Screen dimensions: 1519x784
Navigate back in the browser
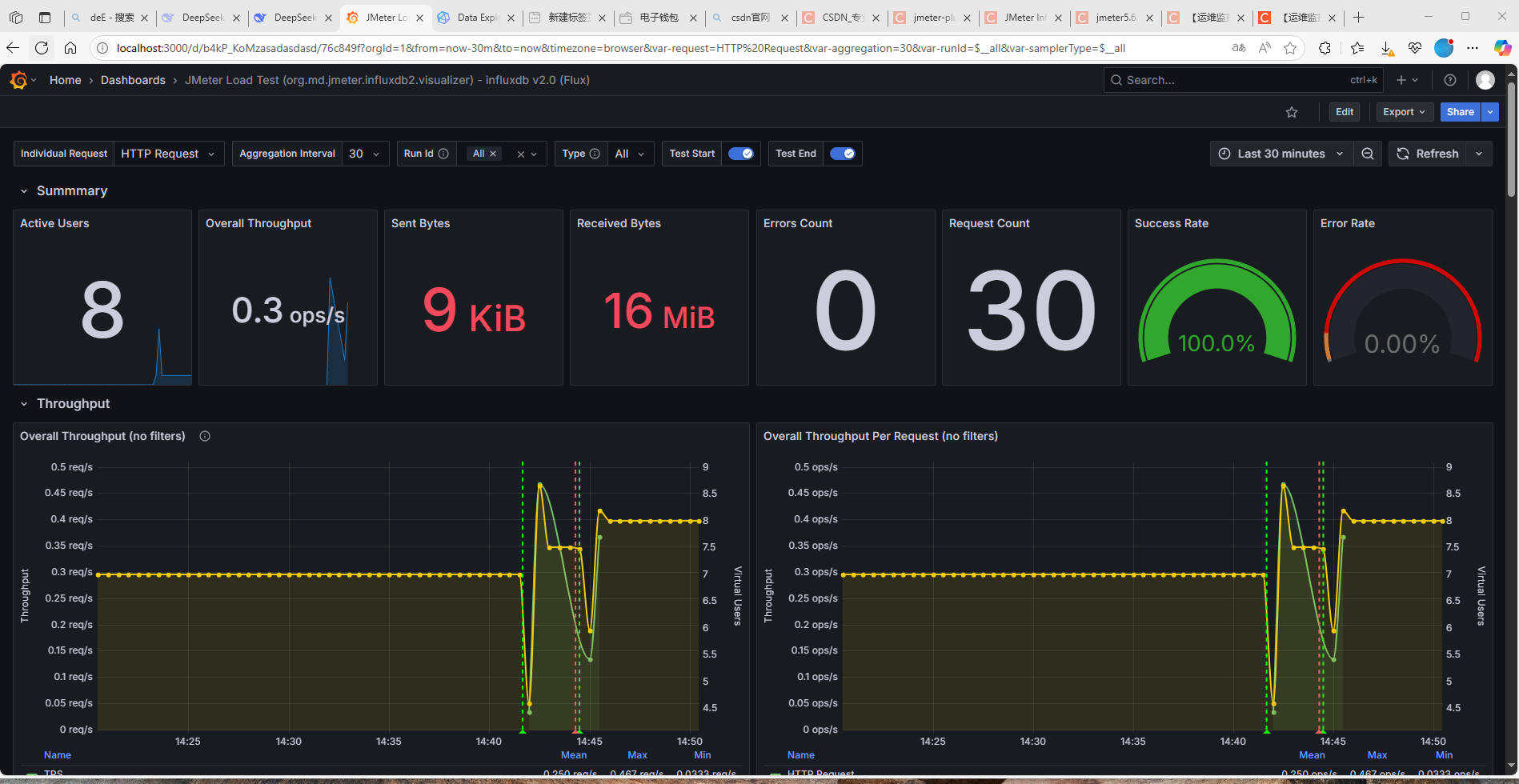pyautogui.click(x=12, y=48)
